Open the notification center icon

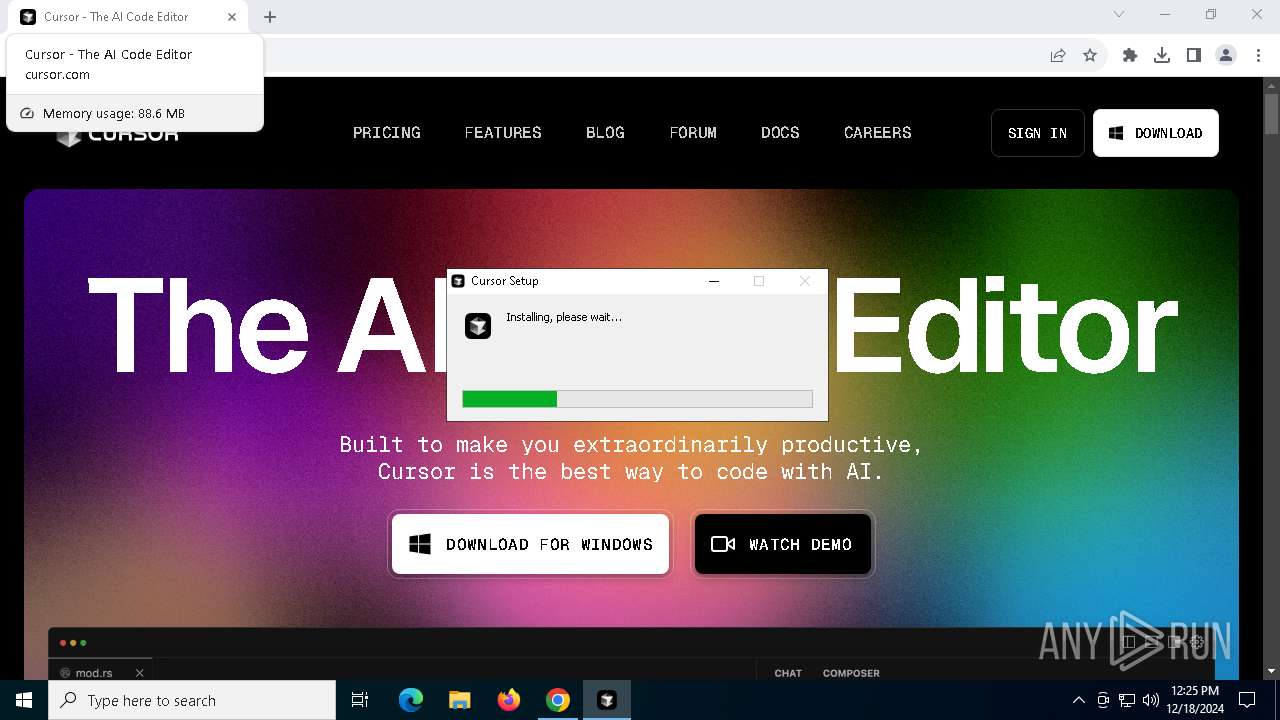click(1247, 700)
